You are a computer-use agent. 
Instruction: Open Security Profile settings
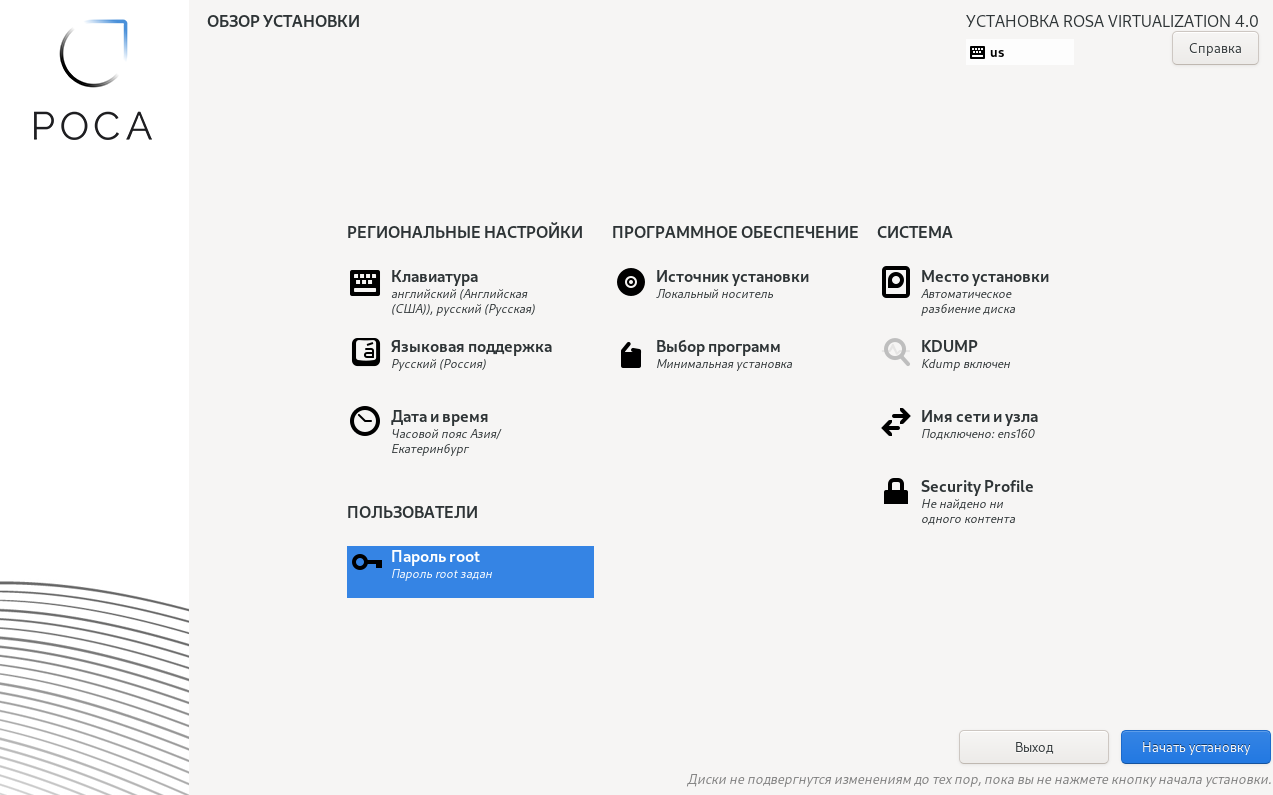click(x=976, y=487)
